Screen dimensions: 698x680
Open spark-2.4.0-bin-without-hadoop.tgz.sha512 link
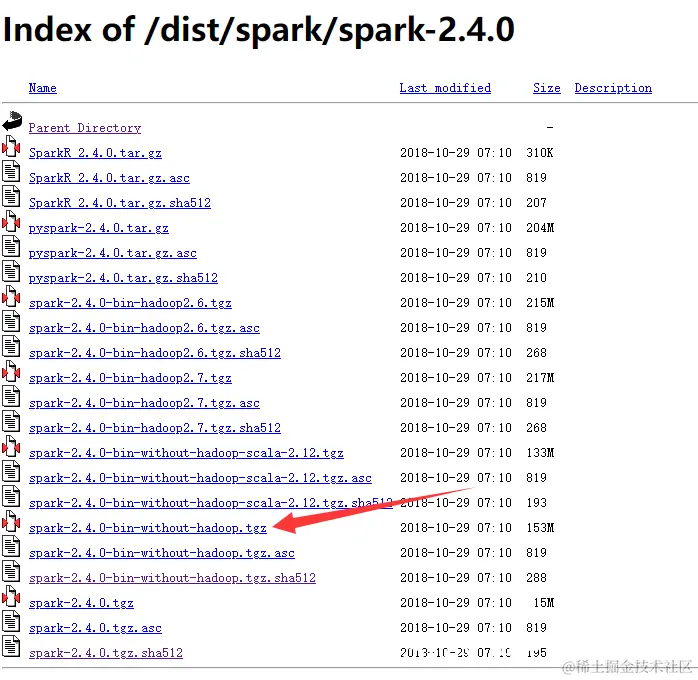(172, 578)
